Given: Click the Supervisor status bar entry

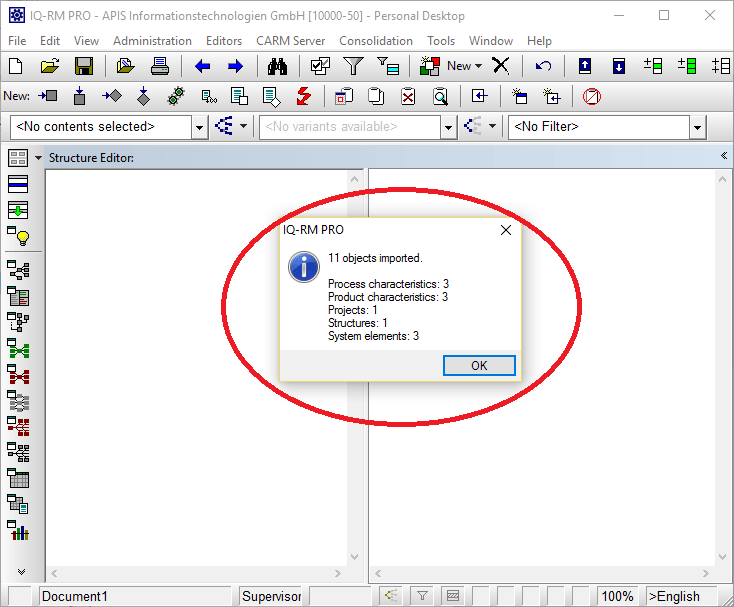Looking at the screenshot, I should tap(271, 596).
